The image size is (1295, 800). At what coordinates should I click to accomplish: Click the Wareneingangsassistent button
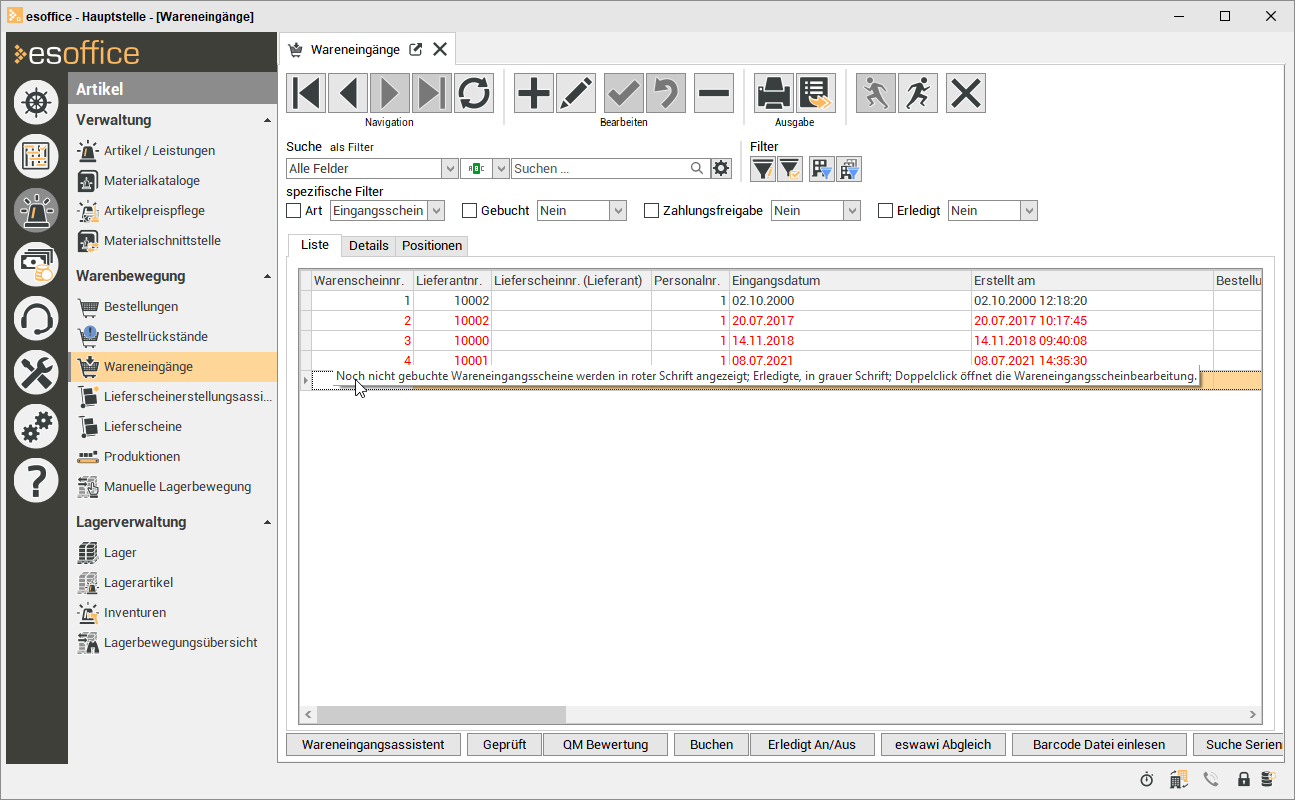tap(373, 745)
